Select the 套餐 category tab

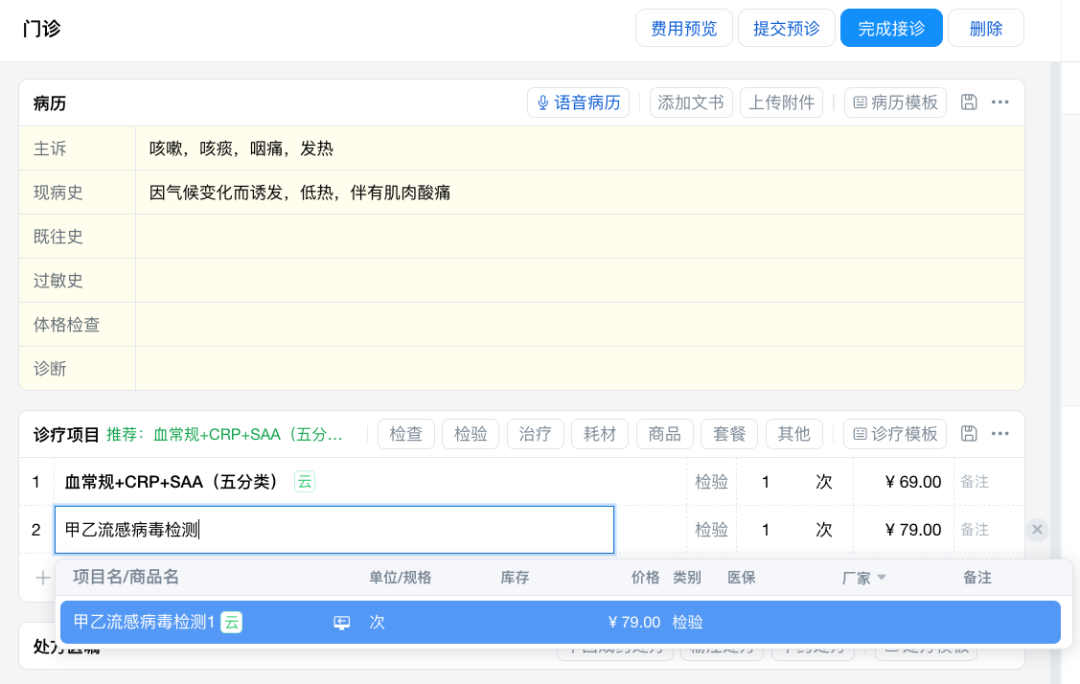coord(729,433)
